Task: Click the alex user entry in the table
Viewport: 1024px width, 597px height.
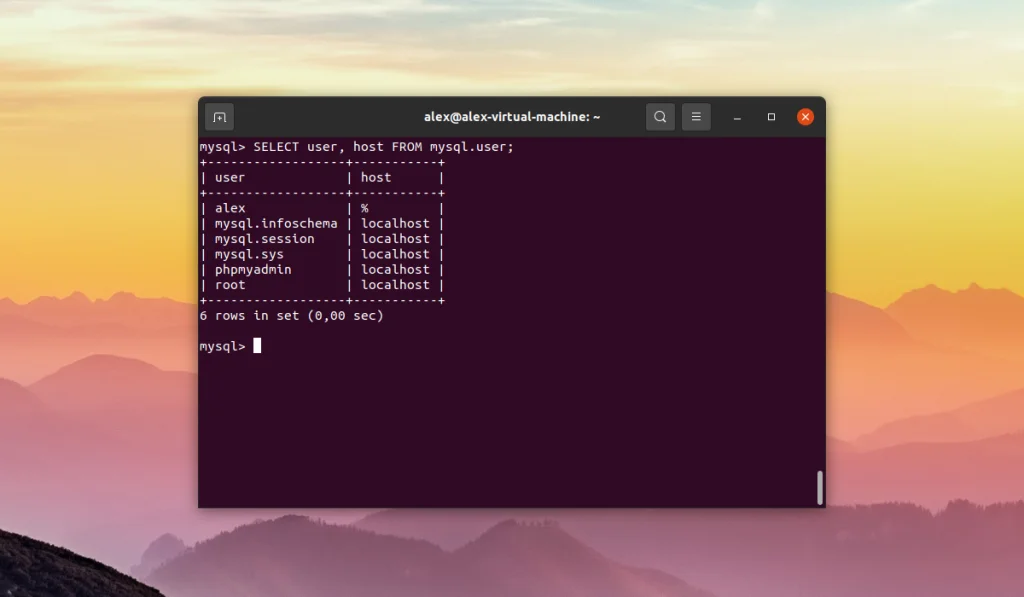Action: [231, 207]
